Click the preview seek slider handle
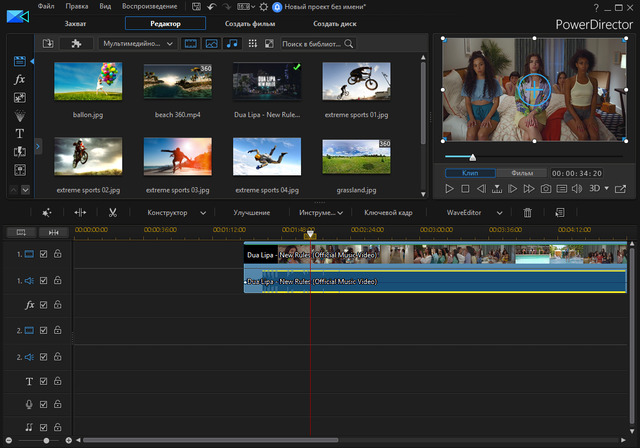Viewport: 640px width, 448px height. 472,157
